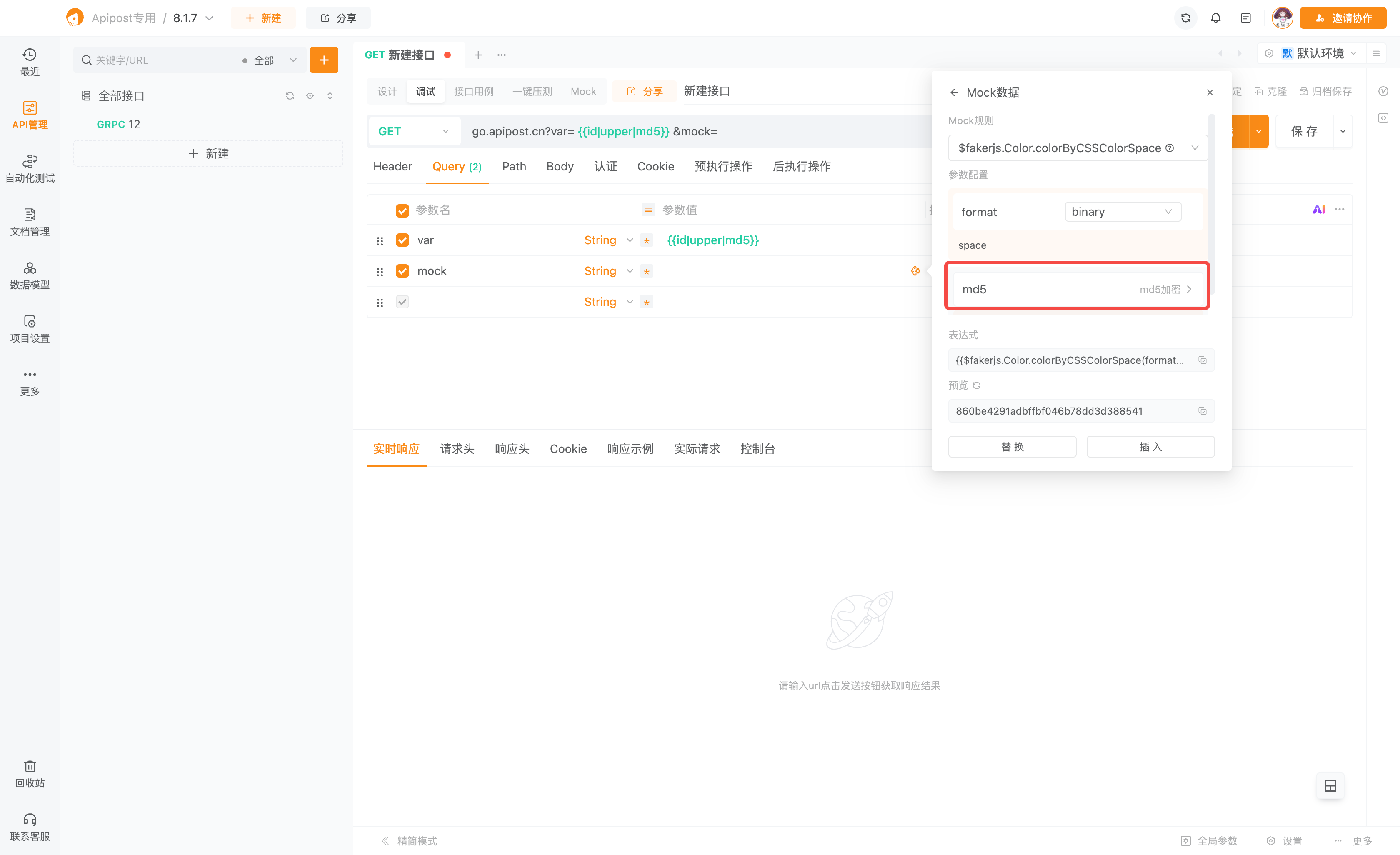The height and width of the screenshot is (855, 1400).
Task: Open the 回收站 recycle bin
Action: click(30, 774)
